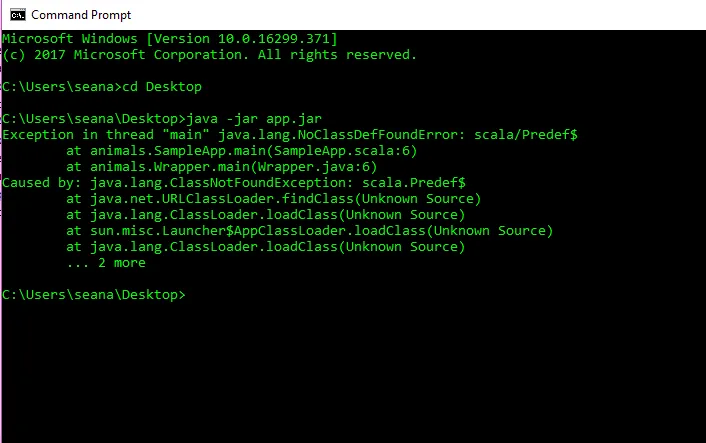Screen dimensions: 706x443
Task: Click the SampleApp.scala:6 stack trace reference
Action: 341,151
